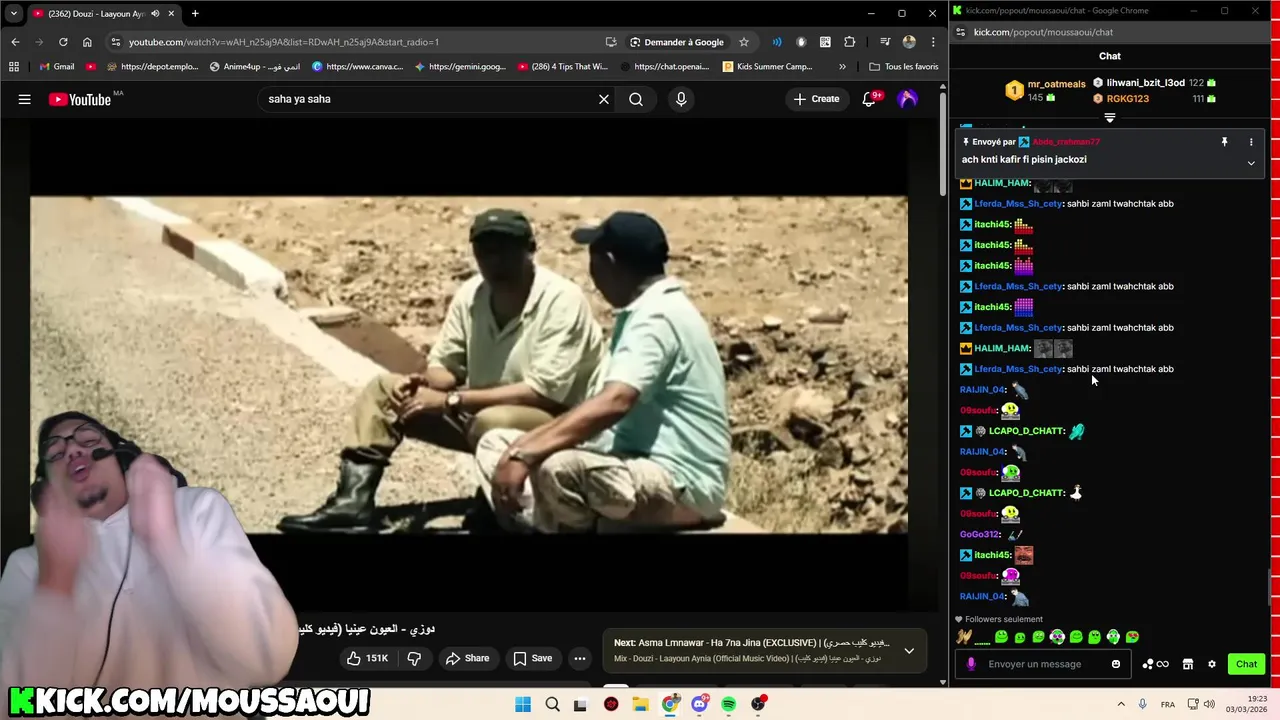
Task: Bookmark this page with the star
Action: pos(744,42)
